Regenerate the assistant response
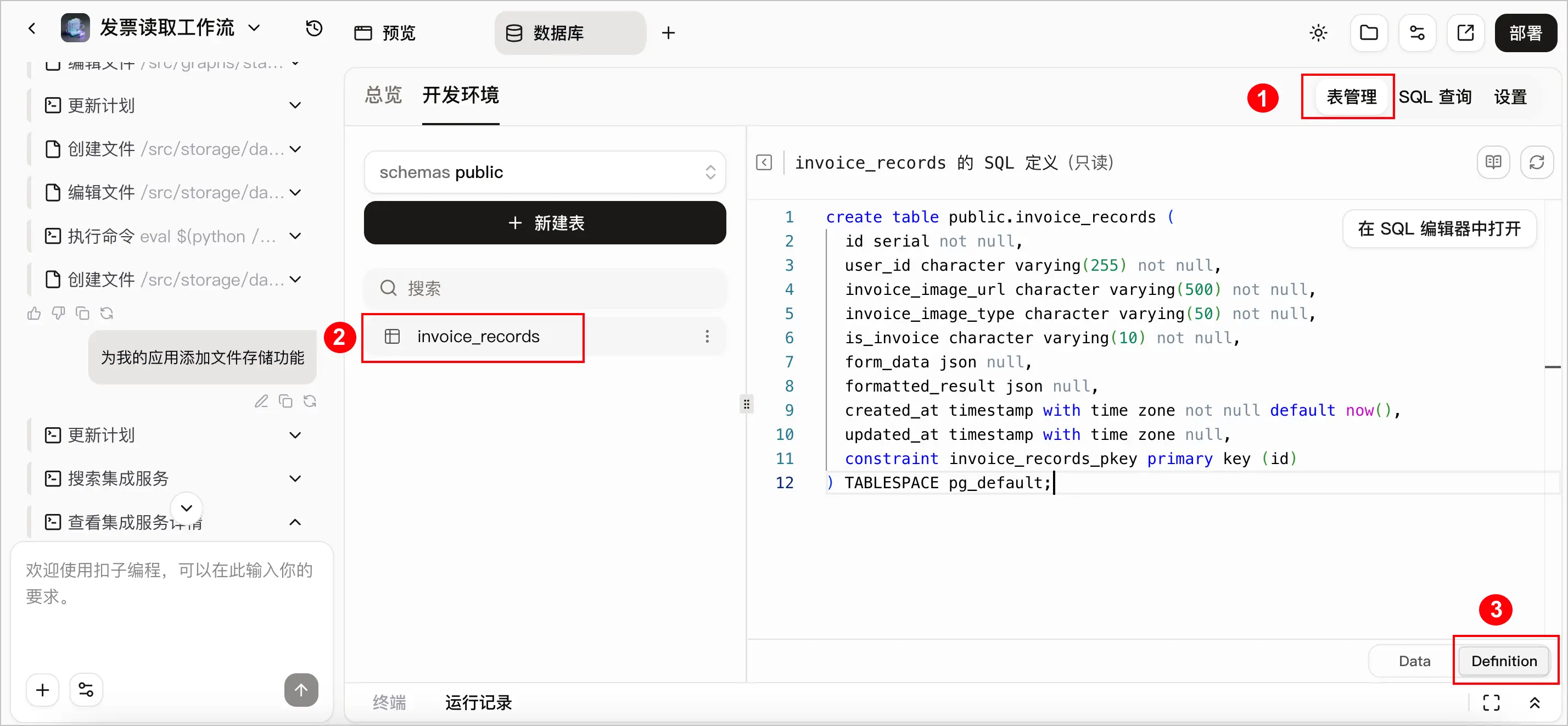This screenshot has height=726, width=1568. pos(107,313)
